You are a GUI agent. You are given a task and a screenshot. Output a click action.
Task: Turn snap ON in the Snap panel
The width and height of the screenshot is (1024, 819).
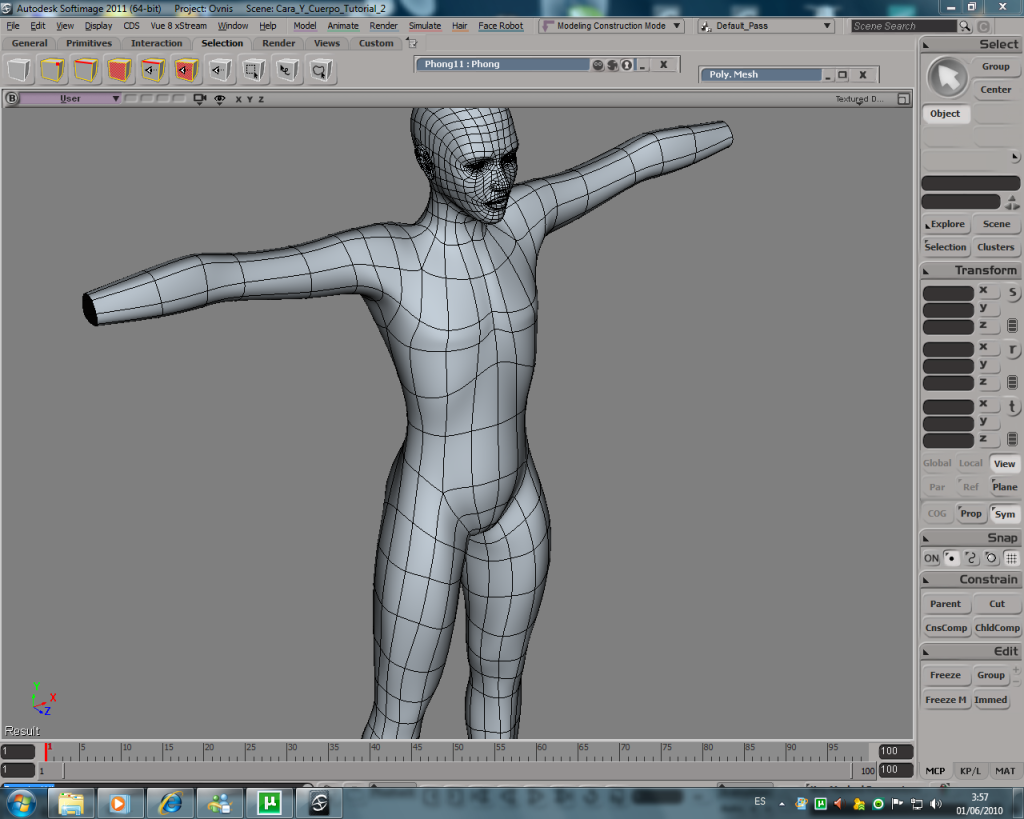pos(931,558)
